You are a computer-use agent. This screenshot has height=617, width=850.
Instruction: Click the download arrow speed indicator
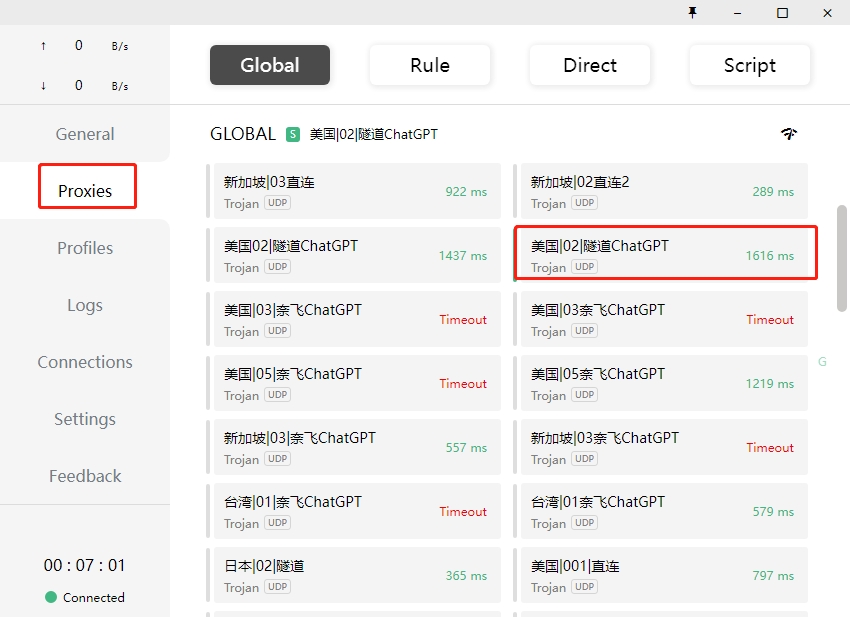point(43,86)
